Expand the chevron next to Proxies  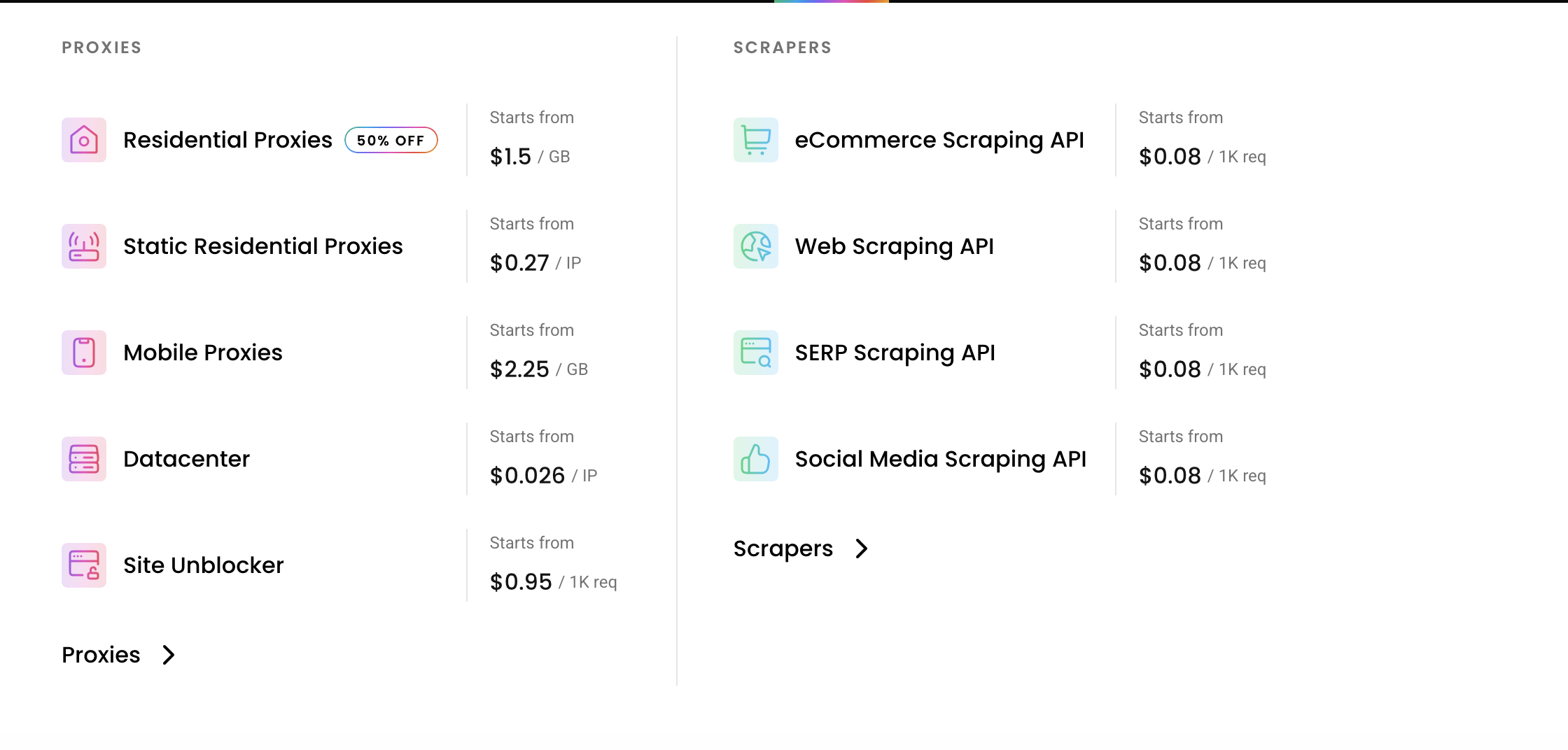point(169,656)
